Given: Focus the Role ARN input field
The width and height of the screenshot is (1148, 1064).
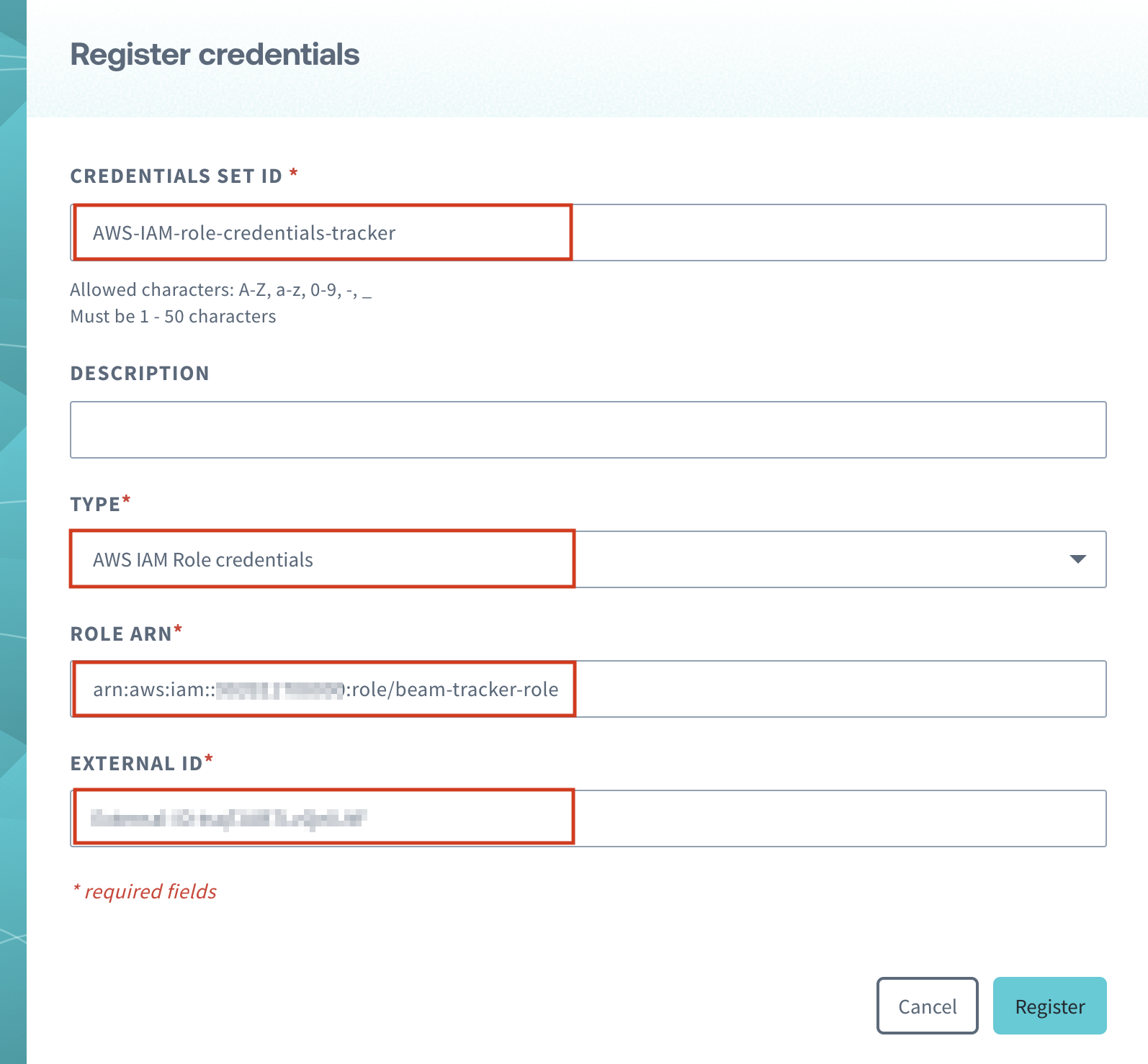Looking at the screenshot, I should (x=588, y=689).
